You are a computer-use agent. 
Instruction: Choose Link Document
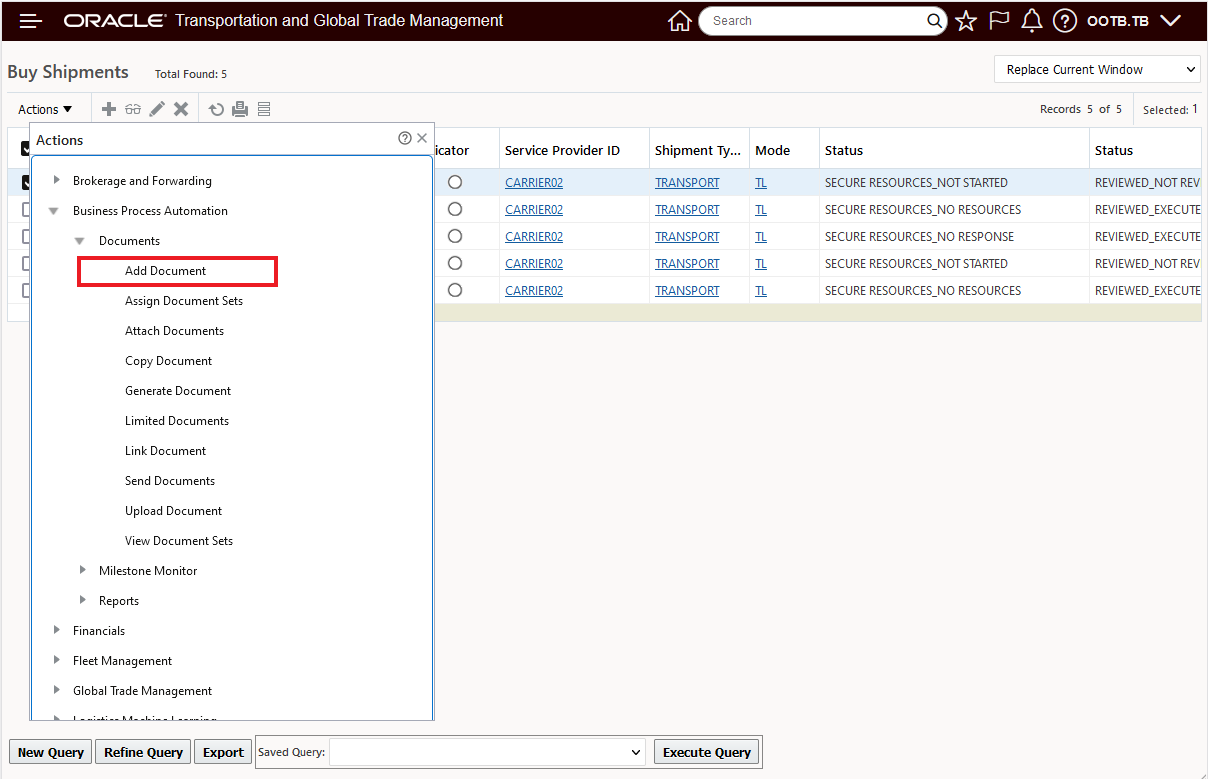(x=166, y=451)
